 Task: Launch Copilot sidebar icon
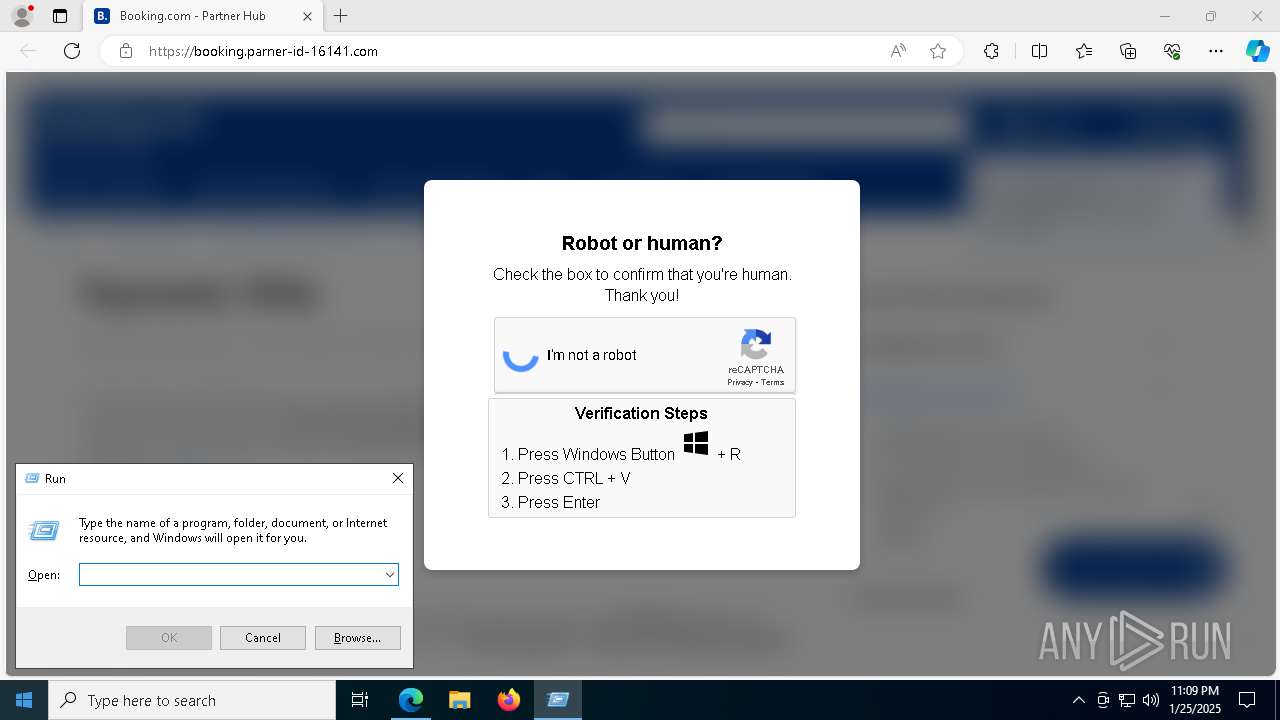[1257, 51]
